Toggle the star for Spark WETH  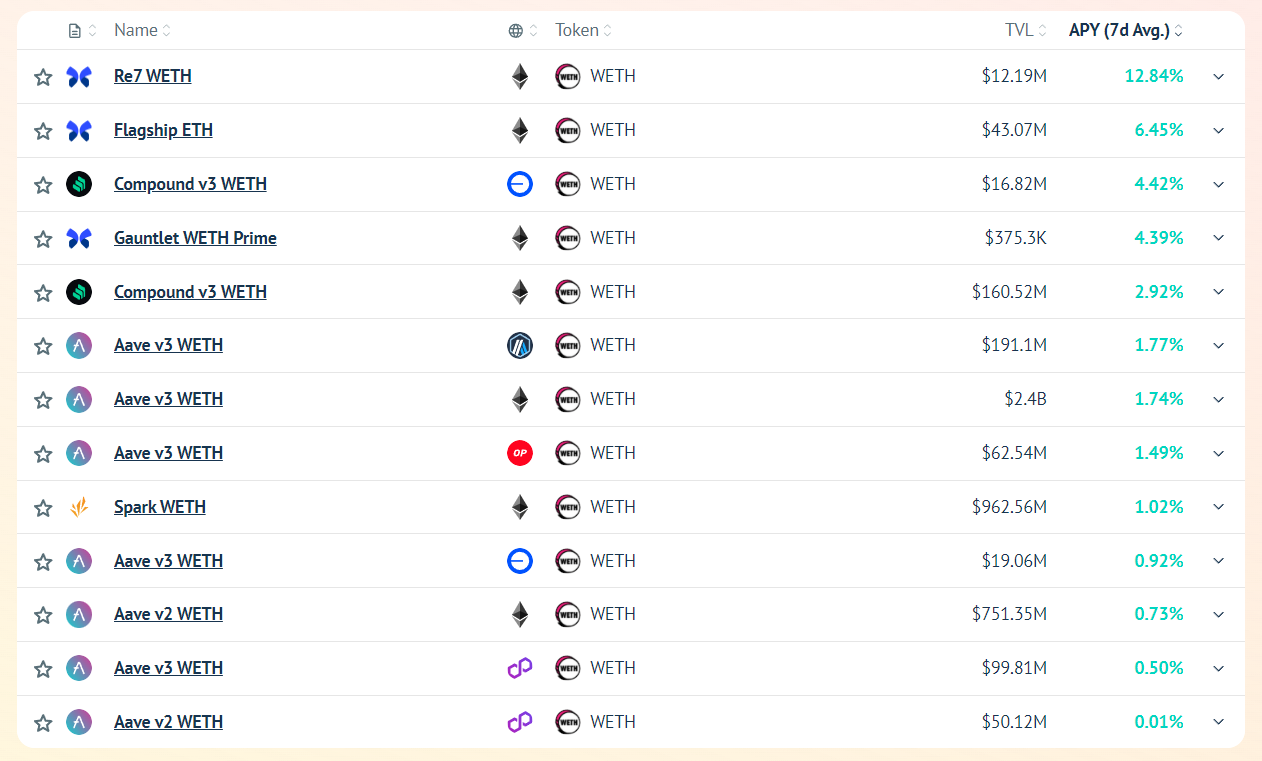pyautogui.click(x=43, y=508)
